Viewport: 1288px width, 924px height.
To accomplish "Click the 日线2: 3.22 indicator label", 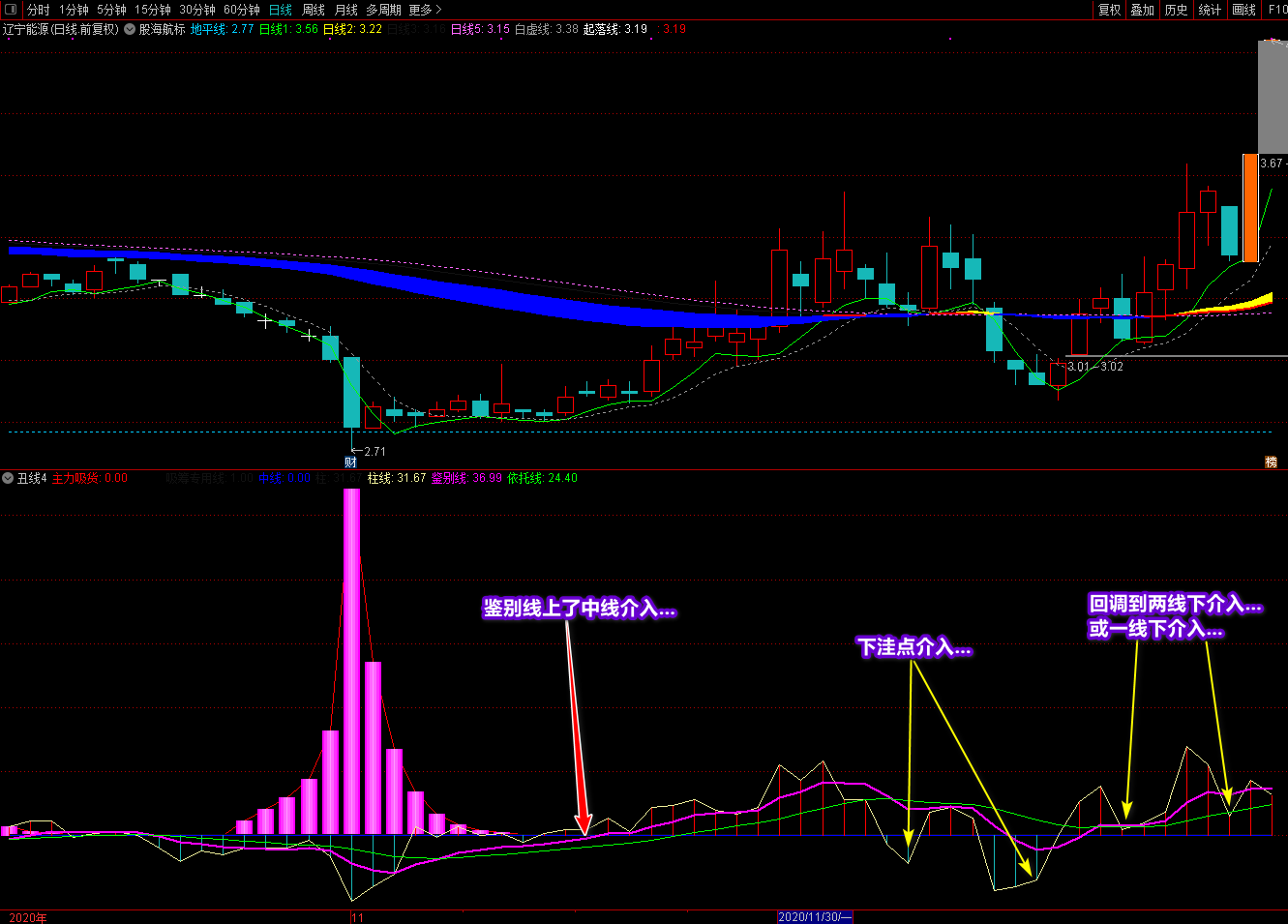I will point(352,29).
